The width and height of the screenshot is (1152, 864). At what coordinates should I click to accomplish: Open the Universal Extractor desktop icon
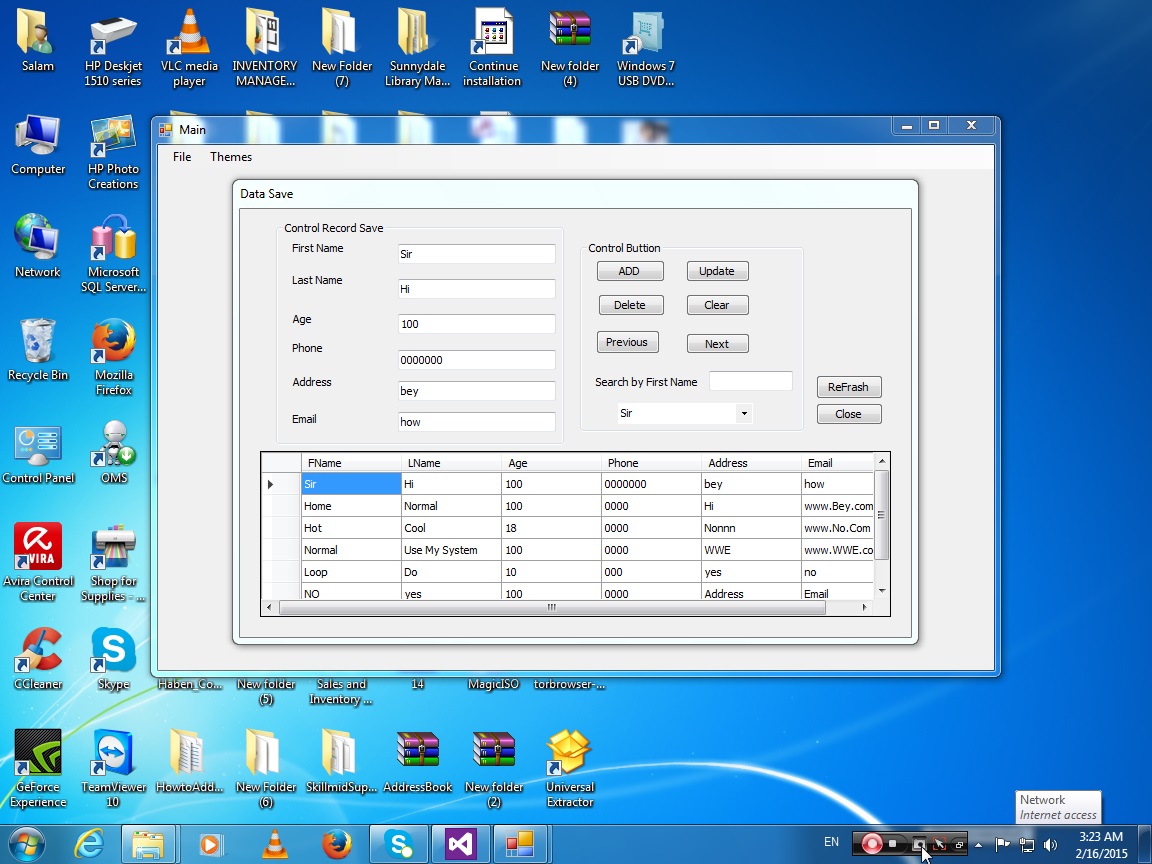(x=569, y=768)
